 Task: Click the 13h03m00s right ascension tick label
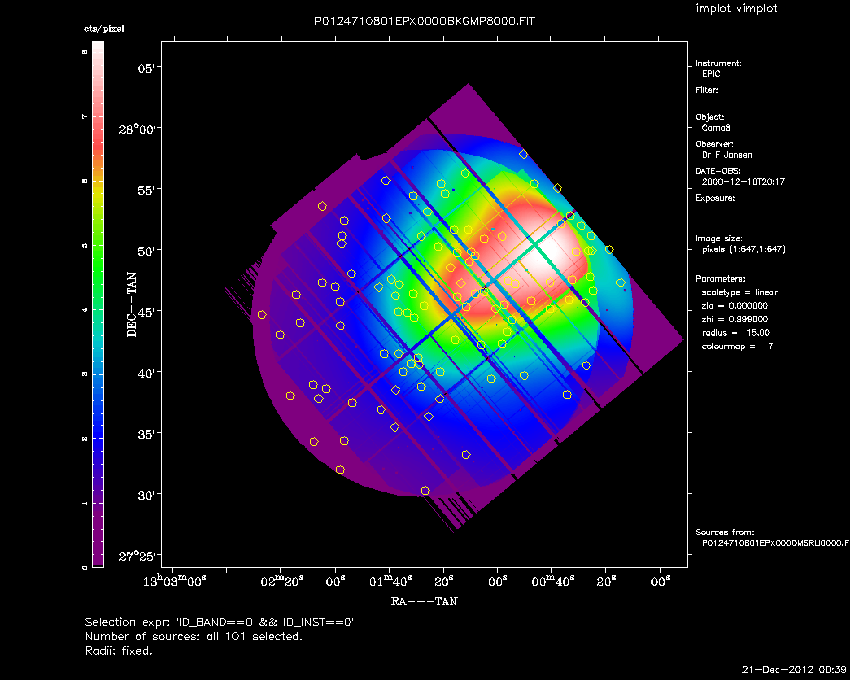coord(175,581)
